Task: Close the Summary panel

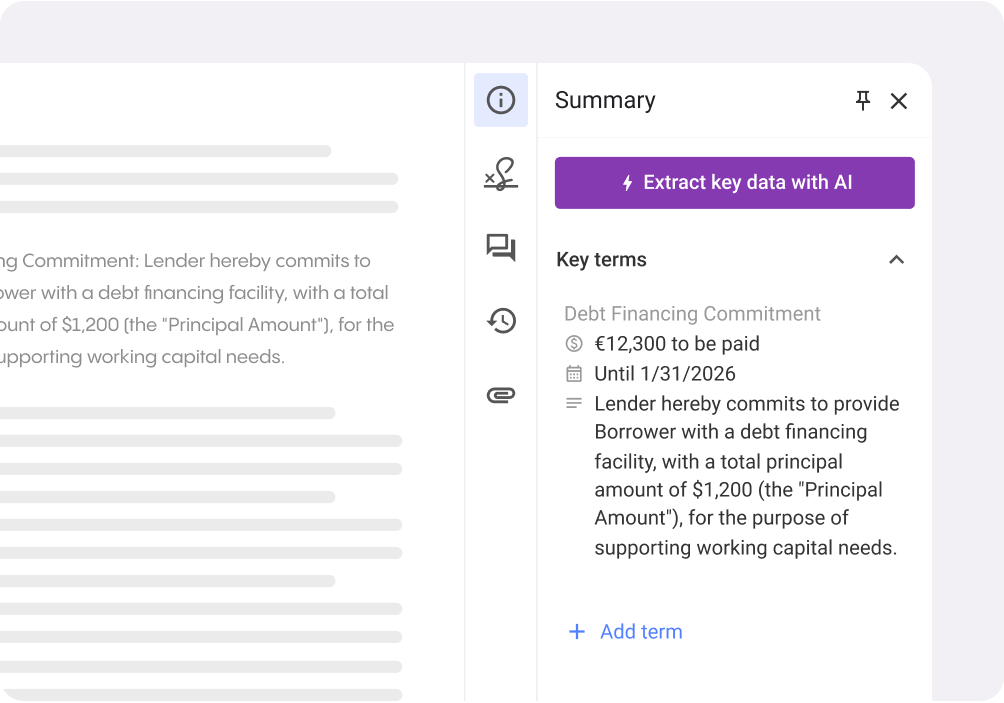Action: (899, 101)
